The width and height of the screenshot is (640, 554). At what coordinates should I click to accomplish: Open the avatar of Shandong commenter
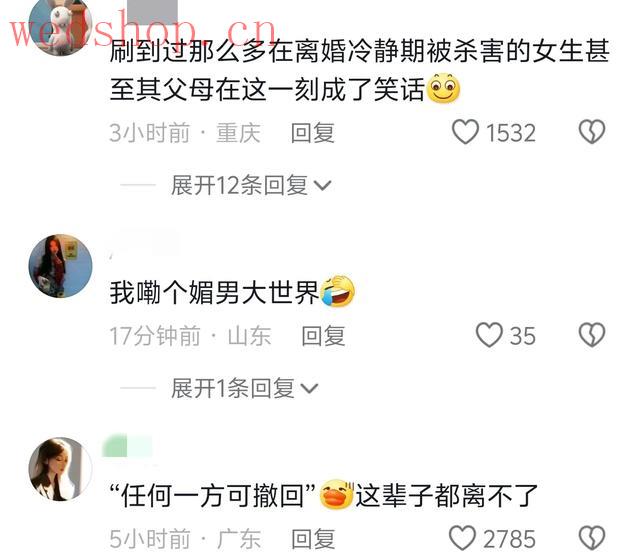(60, 266)
